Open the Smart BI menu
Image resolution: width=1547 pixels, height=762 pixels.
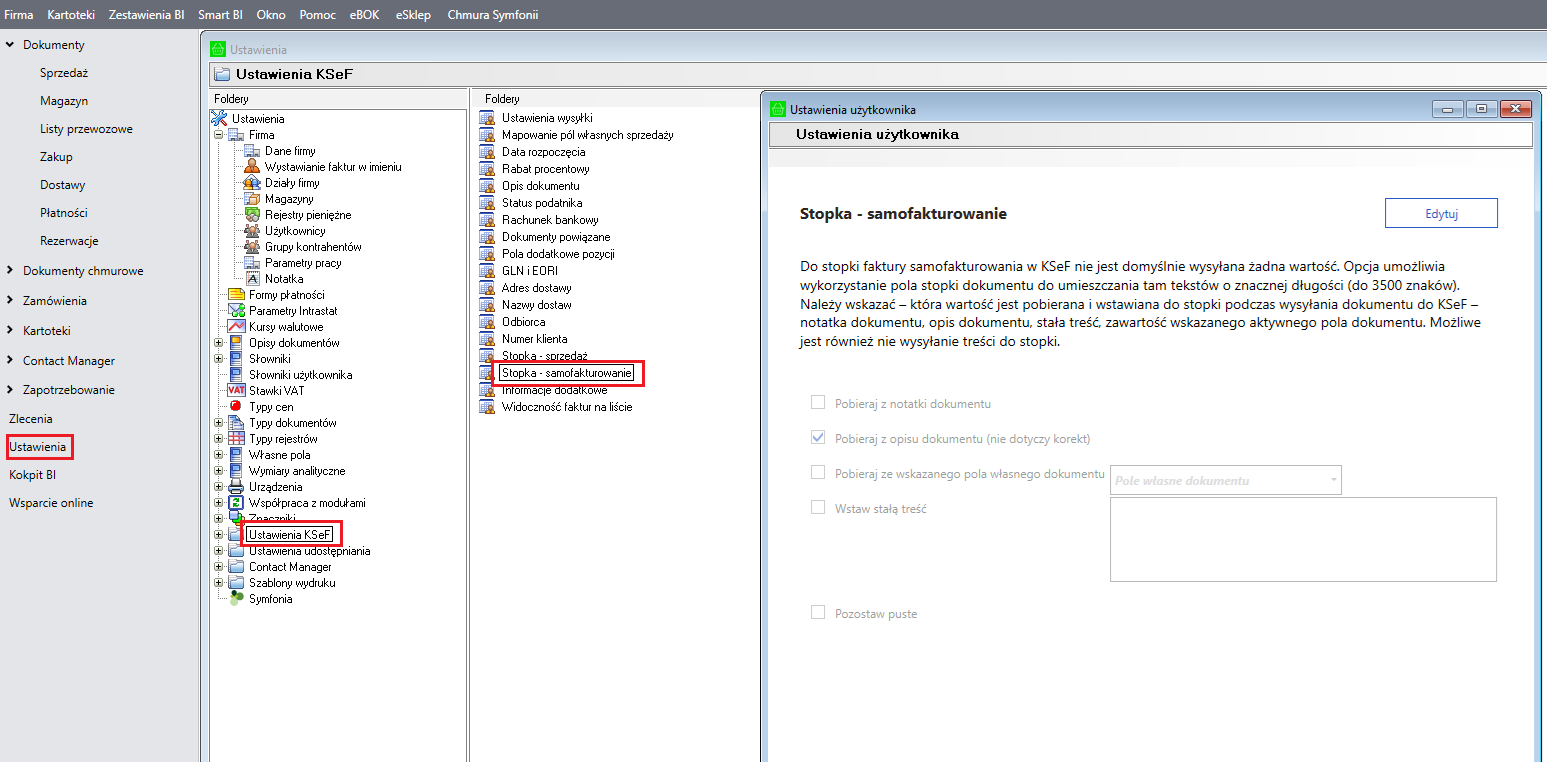(221, 15)
